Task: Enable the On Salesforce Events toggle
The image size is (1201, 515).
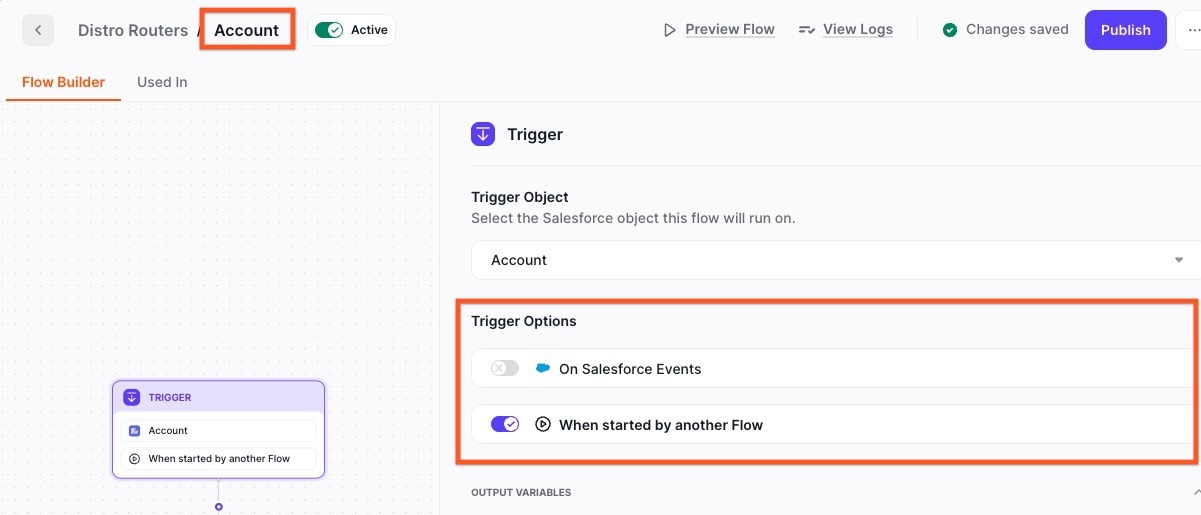Action: (x=505, y=369)
